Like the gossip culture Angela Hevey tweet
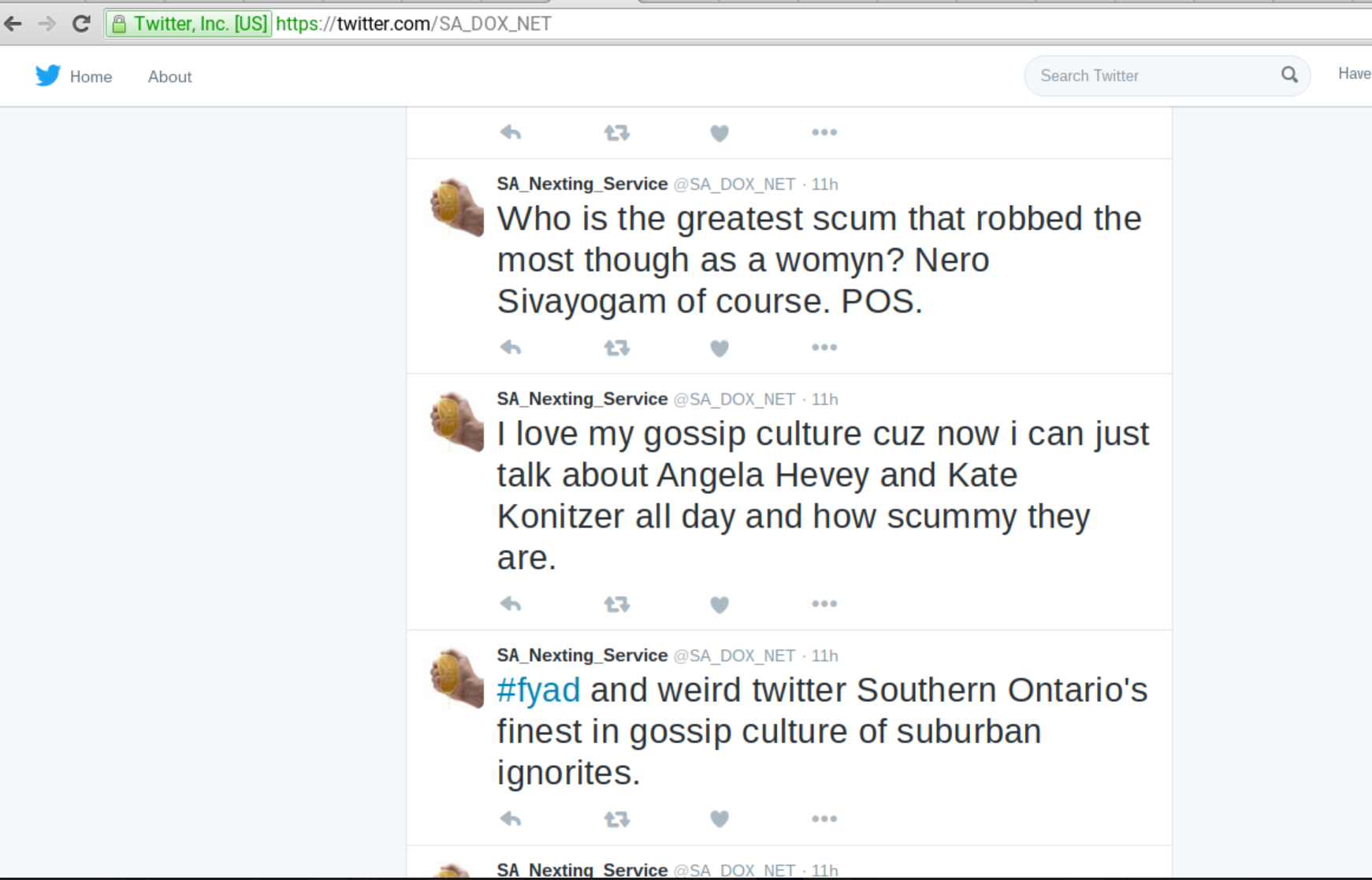This screenshot has width=1372, height=880. coord(719,605)
